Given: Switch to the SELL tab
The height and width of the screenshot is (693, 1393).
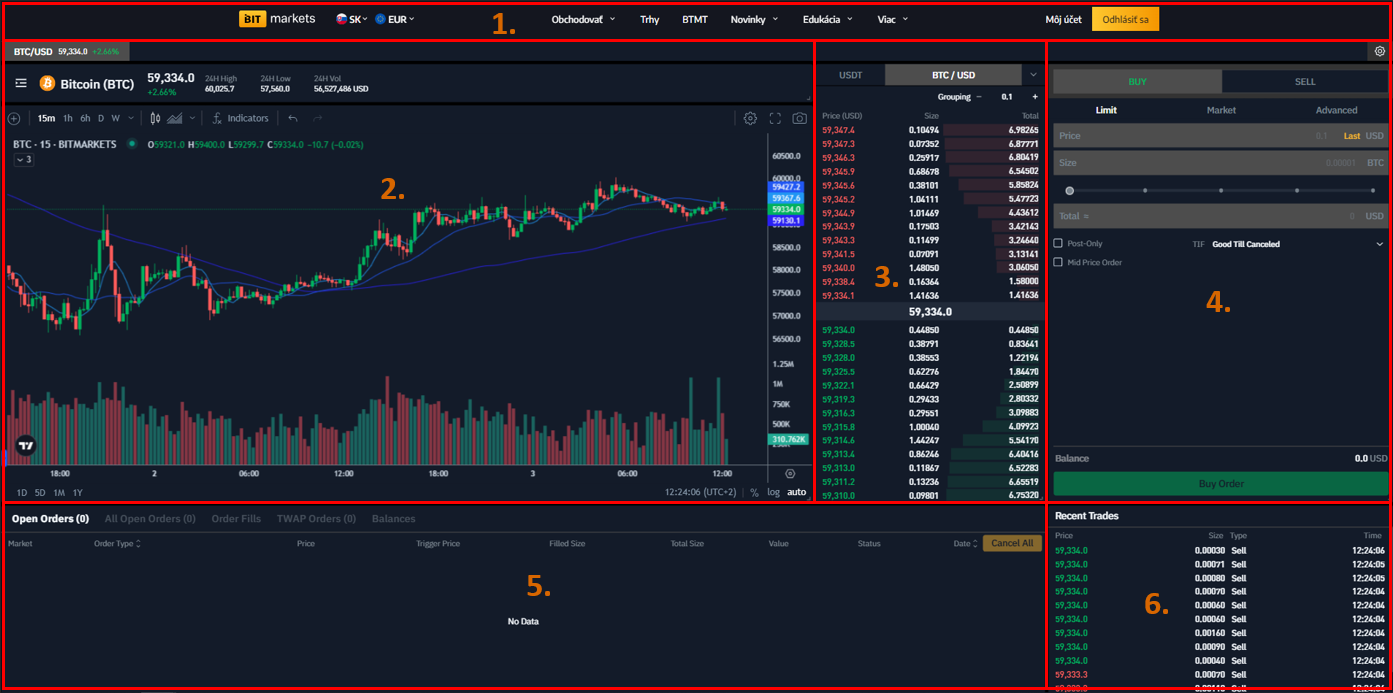Looking at the screenshot, I should click(x=1305, y=82).
